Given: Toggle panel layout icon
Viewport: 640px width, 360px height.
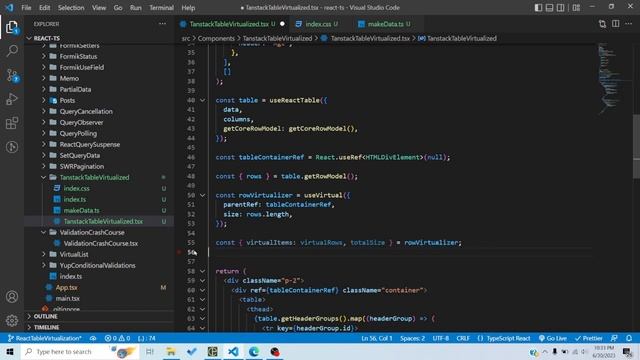Looking at the screenshot, I should 550,8.
